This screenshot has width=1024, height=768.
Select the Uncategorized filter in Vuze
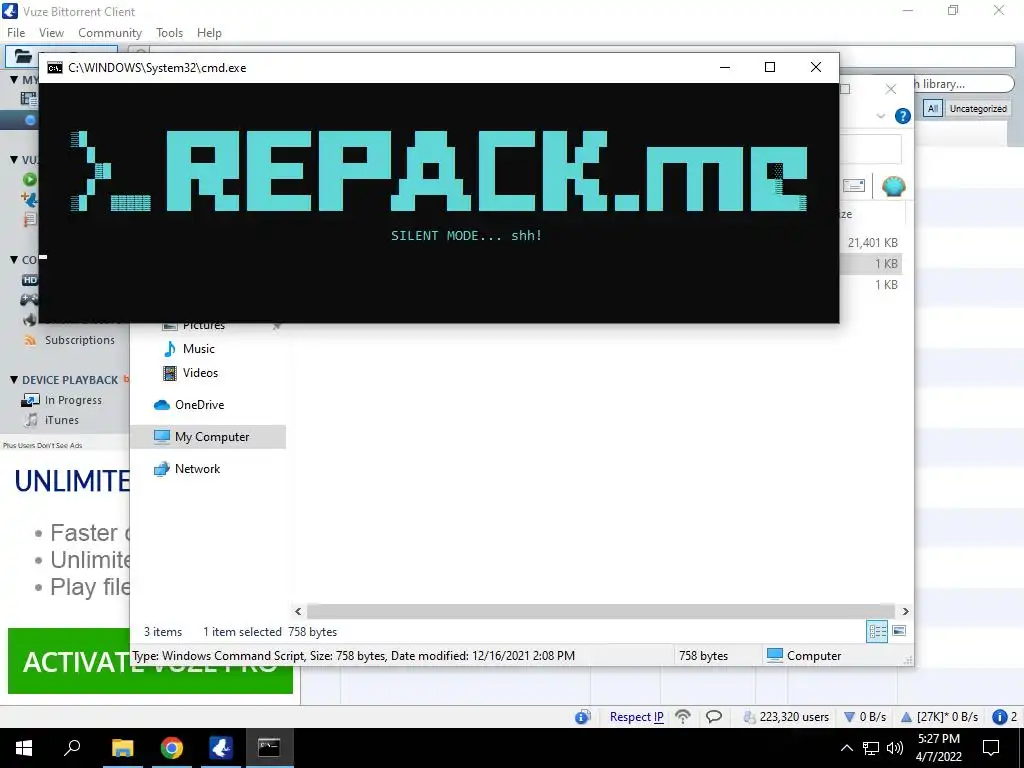point(978,108)
